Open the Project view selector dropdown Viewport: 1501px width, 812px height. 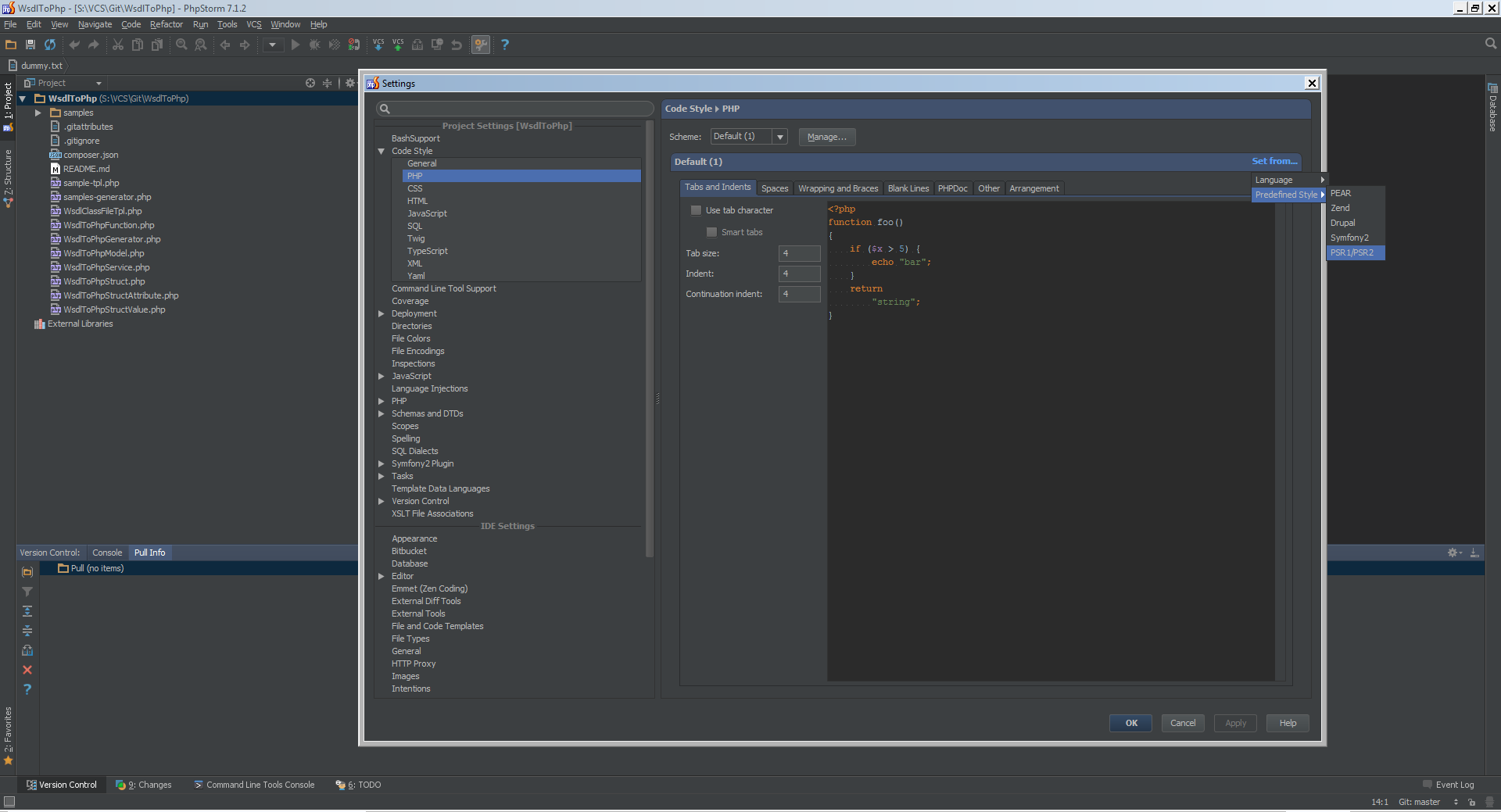tap(63, 83)
